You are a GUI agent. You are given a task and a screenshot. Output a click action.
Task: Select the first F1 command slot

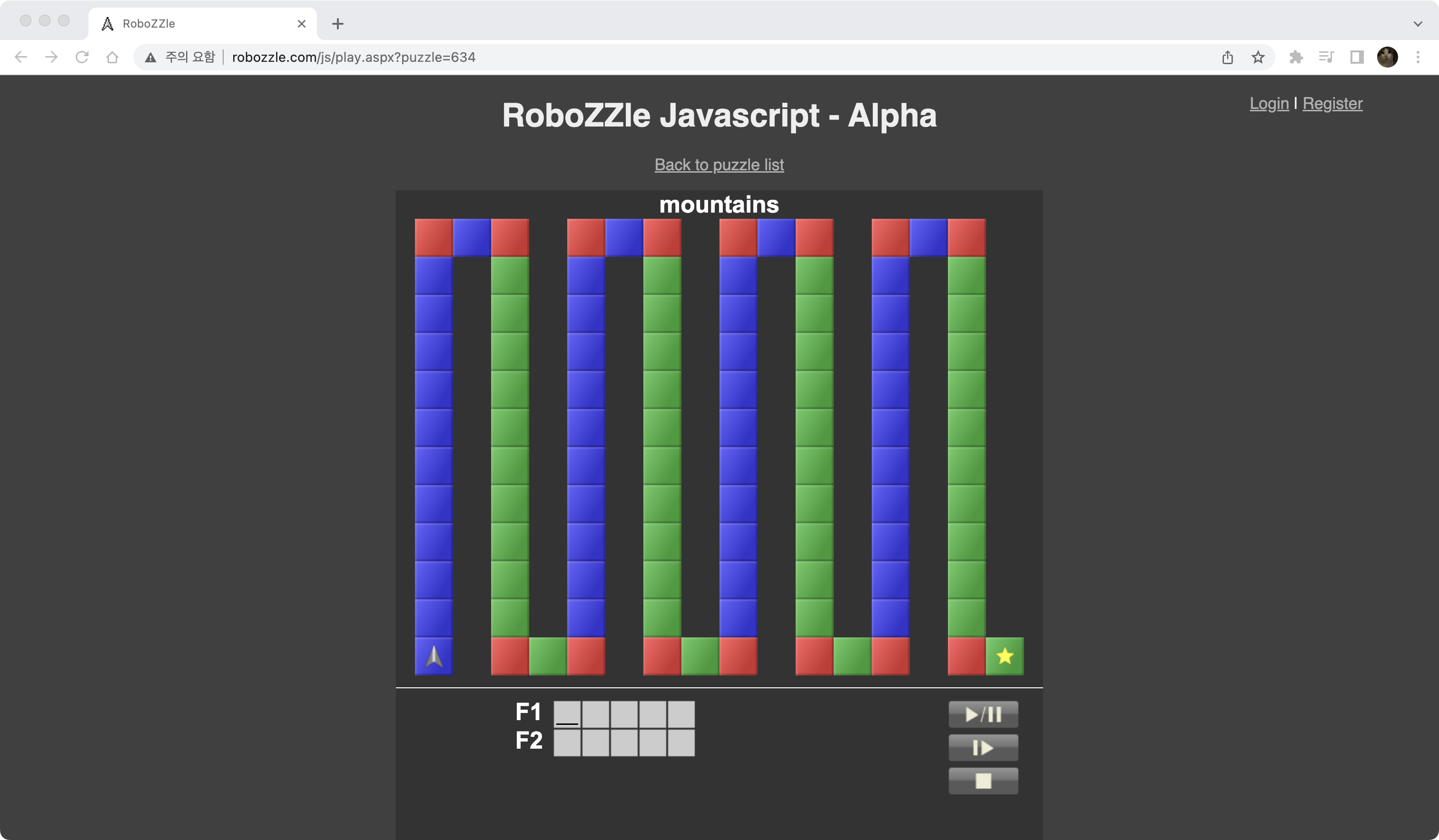point(567,714)
